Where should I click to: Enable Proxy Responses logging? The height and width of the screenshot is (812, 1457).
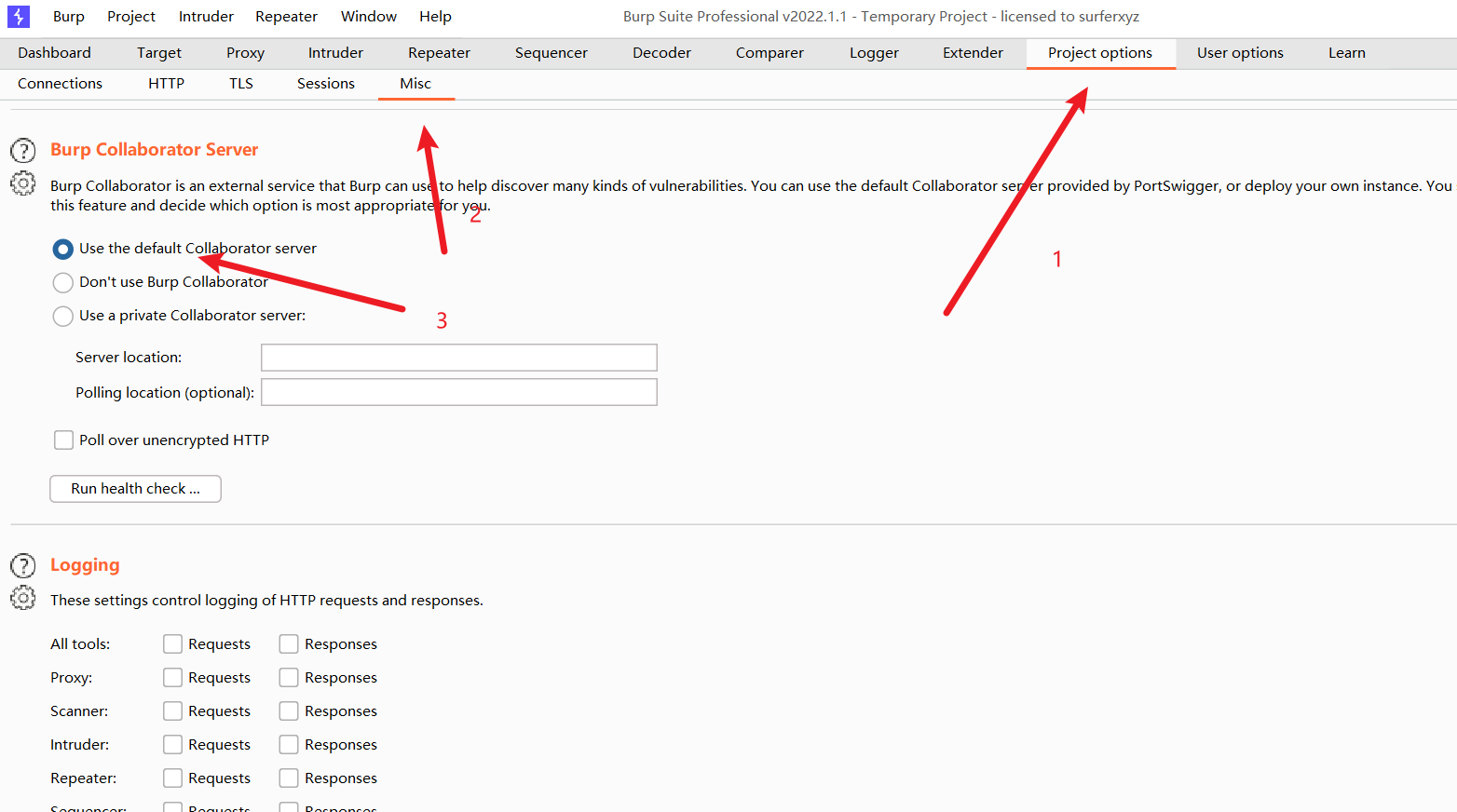289,677
